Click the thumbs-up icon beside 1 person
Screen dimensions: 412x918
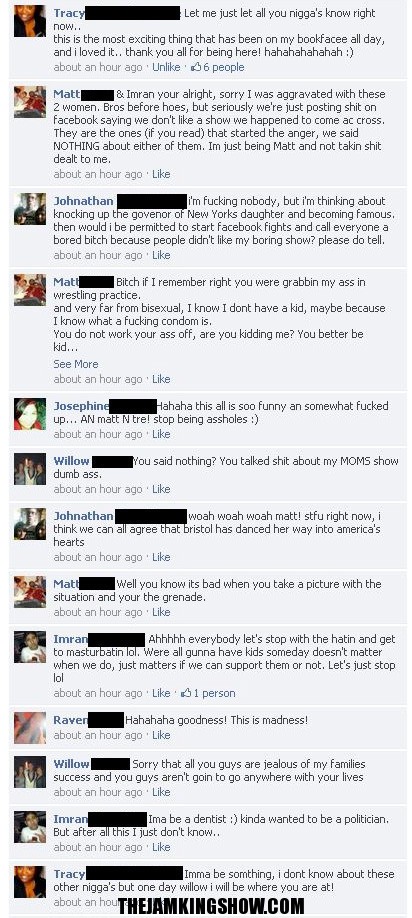coord(186,693)
